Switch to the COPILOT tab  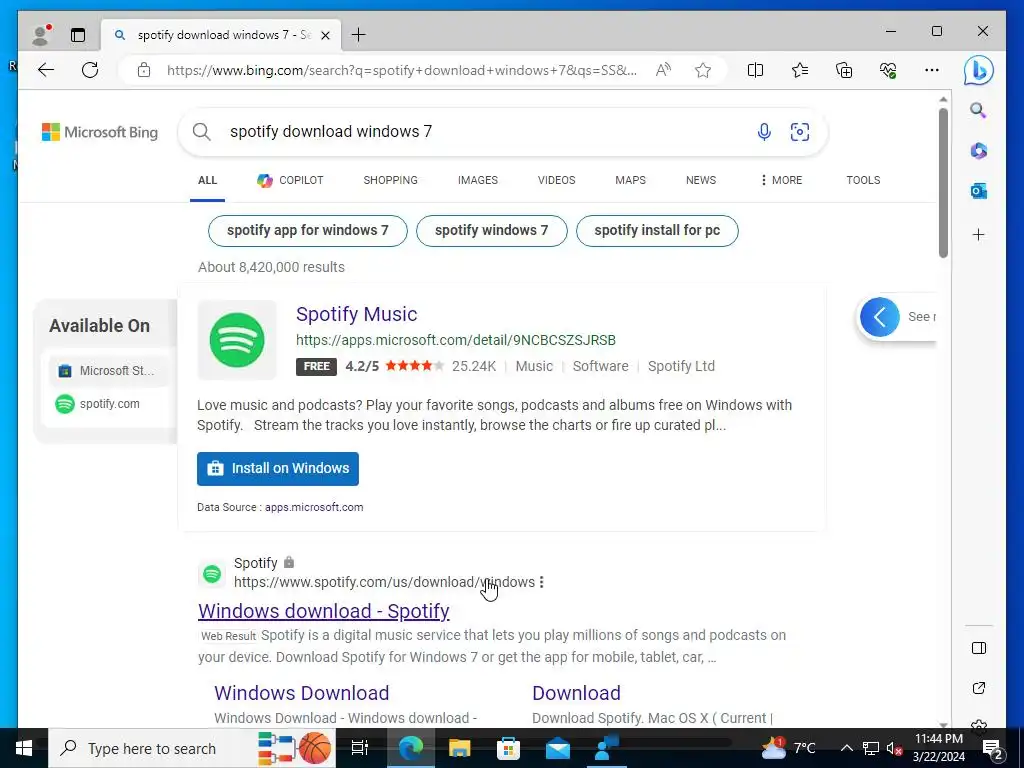coord(290,180)
